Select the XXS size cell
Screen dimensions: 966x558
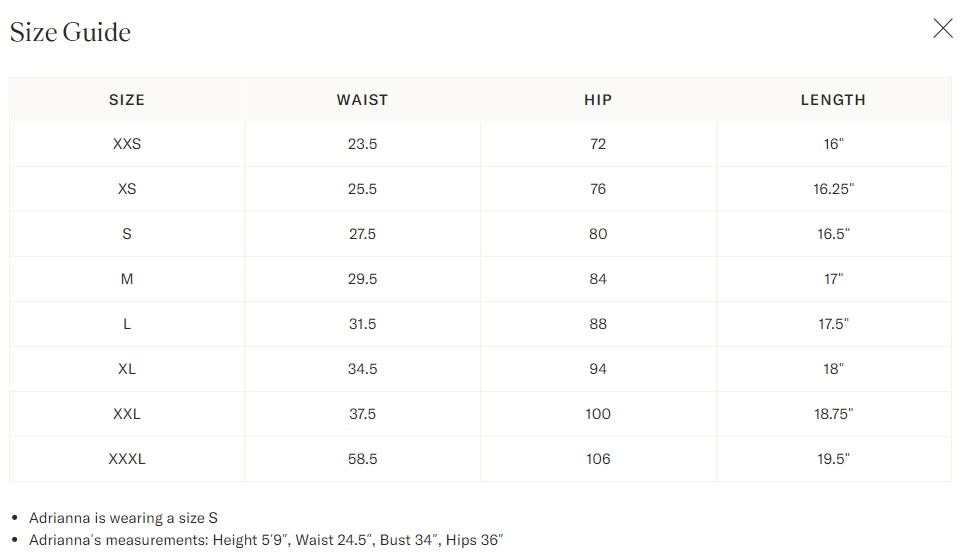click(x=127, y=144)
